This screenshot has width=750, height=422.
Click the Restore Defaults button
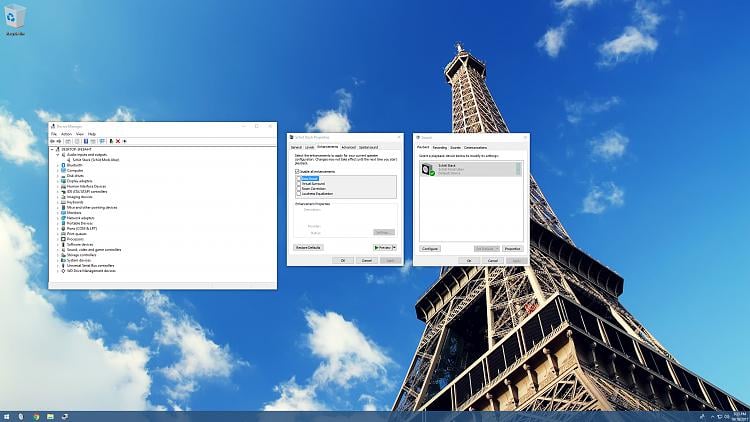(307, 247)
